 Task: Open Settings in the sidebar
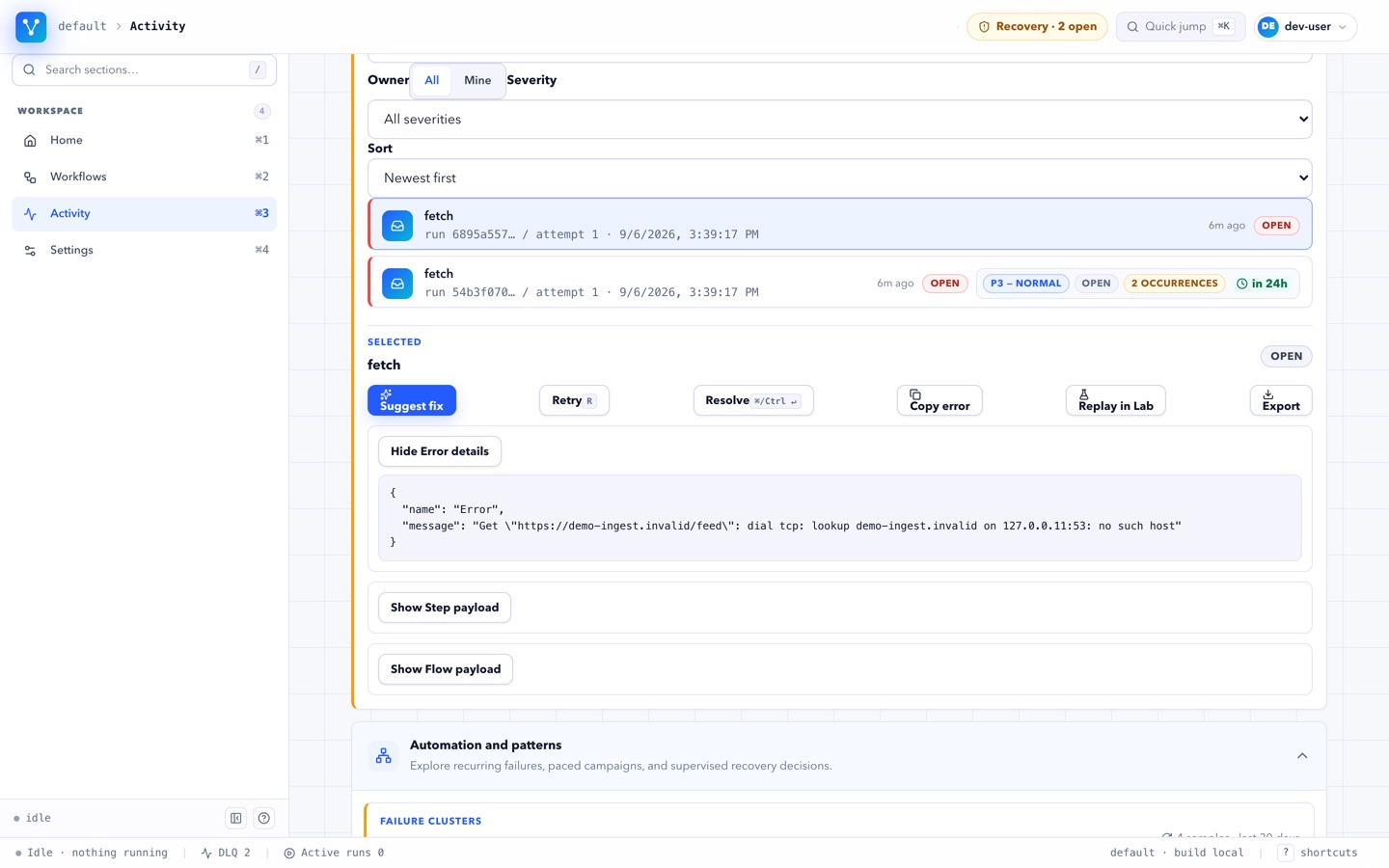144,250
